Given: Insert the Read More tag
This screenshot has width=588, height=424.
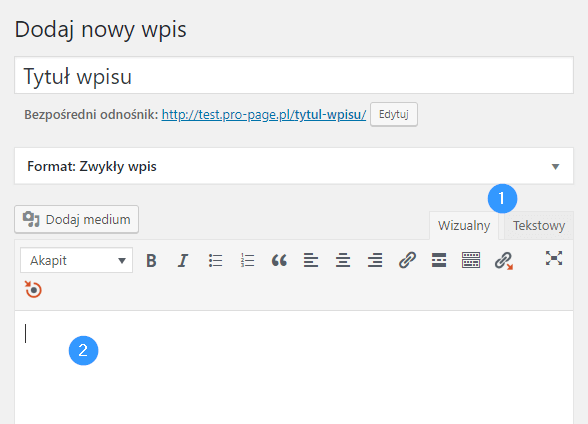Looking at the screenshot, I should [439, 260].
